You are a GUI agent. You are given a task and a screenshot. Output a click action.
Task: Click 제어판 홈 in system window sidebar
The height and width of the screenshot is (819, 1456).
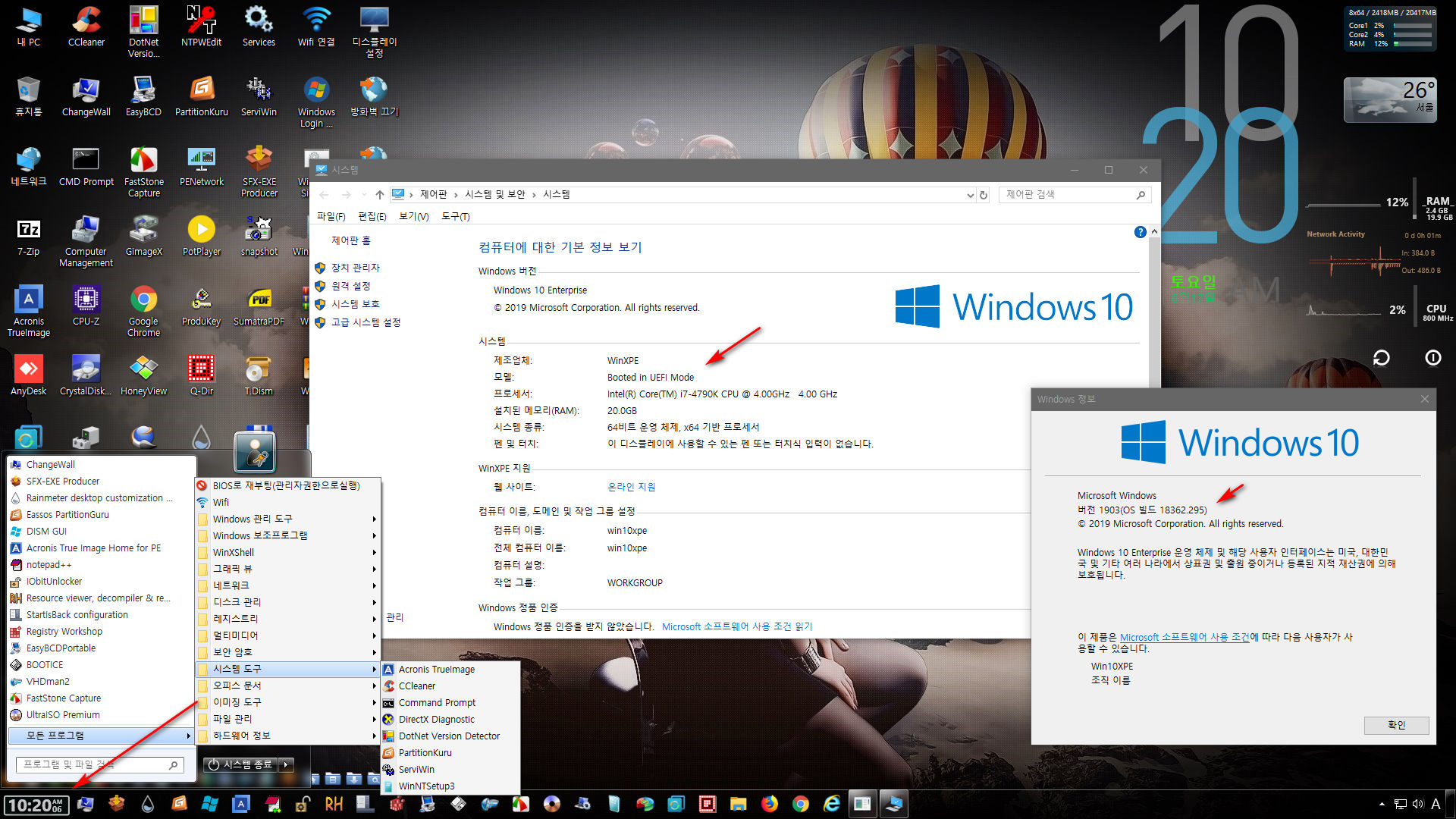point(350,240)
